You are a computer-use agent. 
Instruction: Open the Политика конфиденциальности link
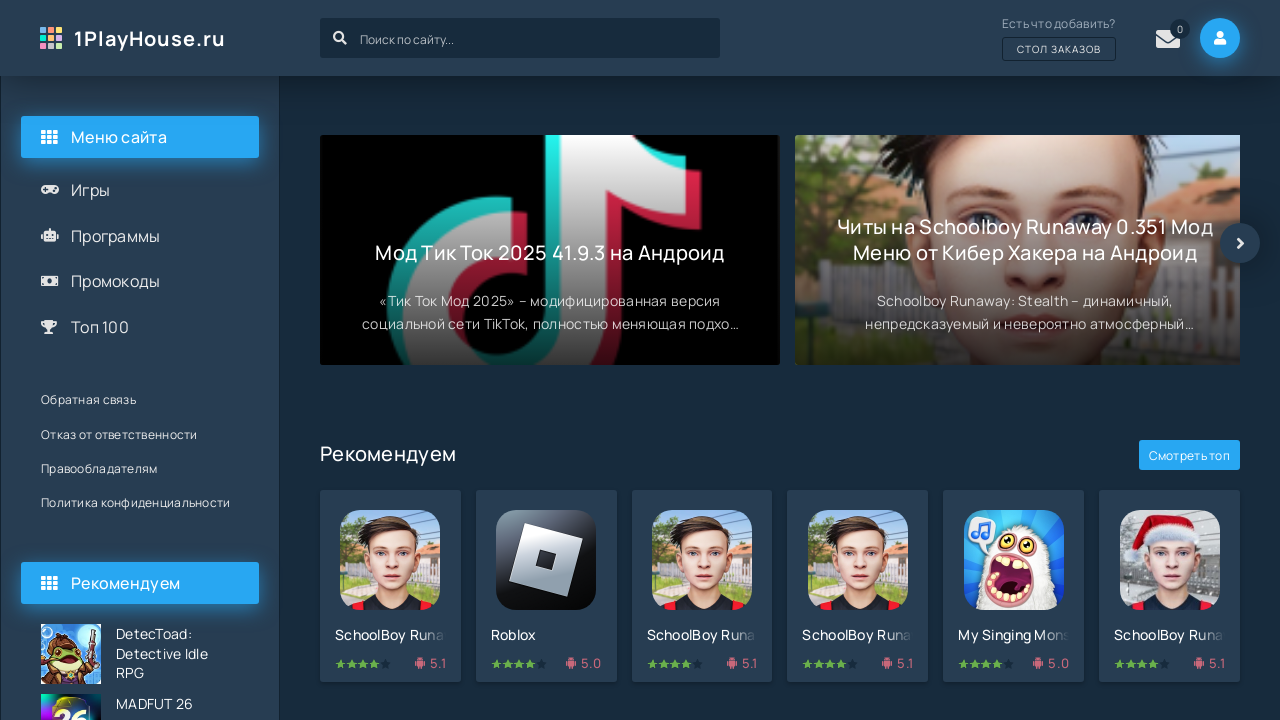tap(135, 503)
